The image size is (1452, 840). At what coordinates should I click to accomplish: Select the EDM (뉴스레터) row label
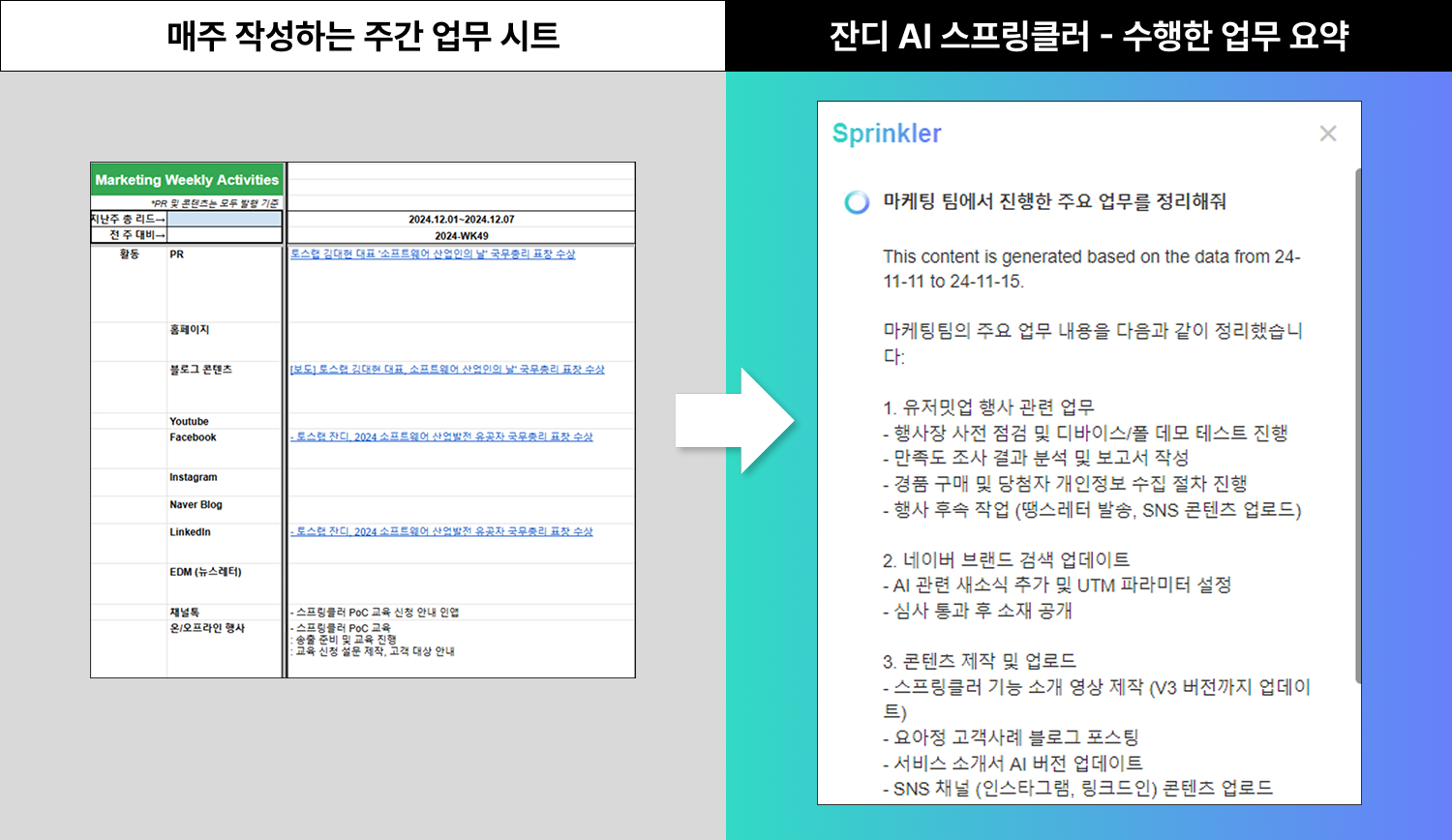click(x=205, y=572)
